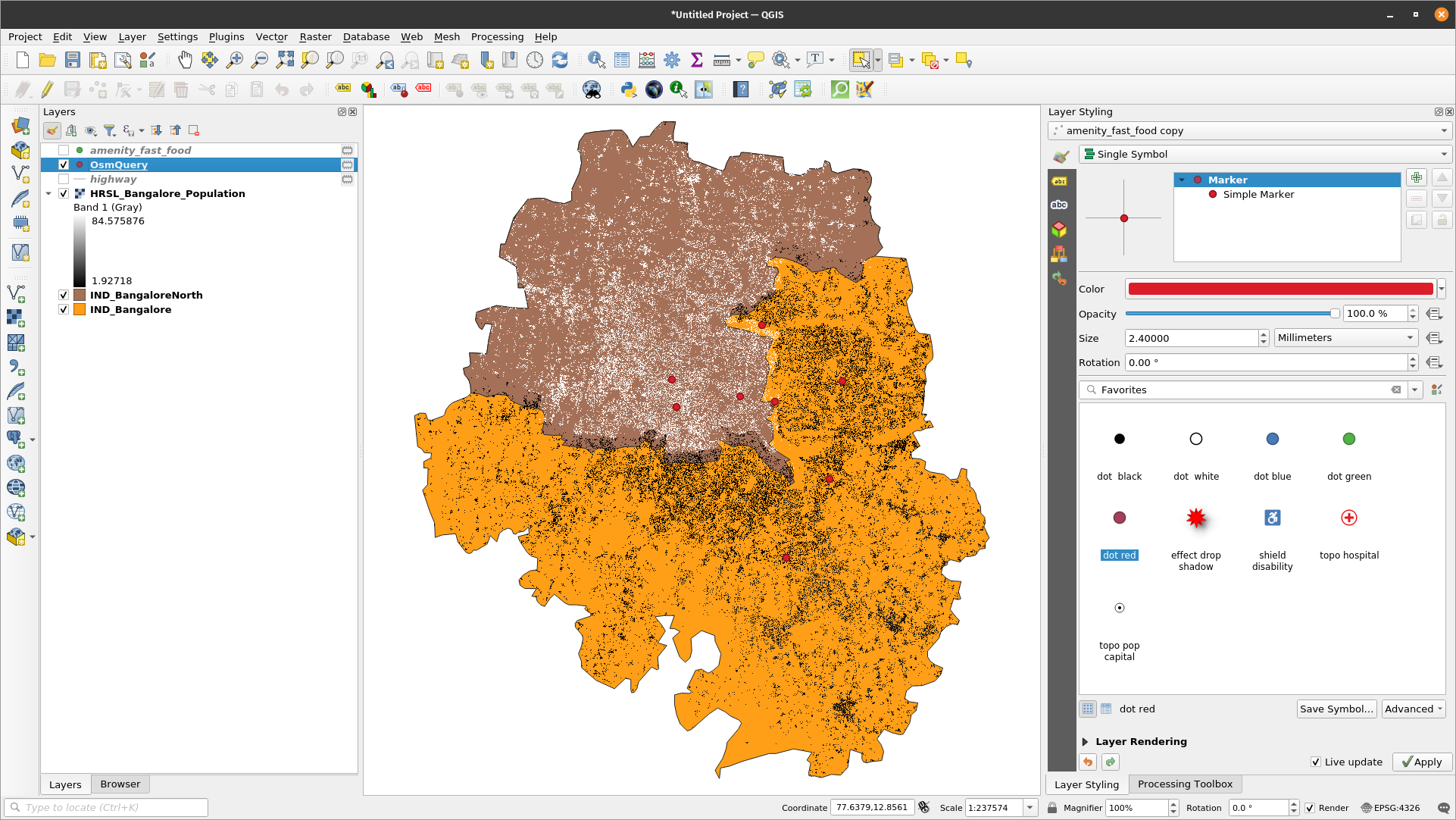Open the Color dropdown arrow
This screenshot has width=1456, height=820.
tap(1442, 289)
